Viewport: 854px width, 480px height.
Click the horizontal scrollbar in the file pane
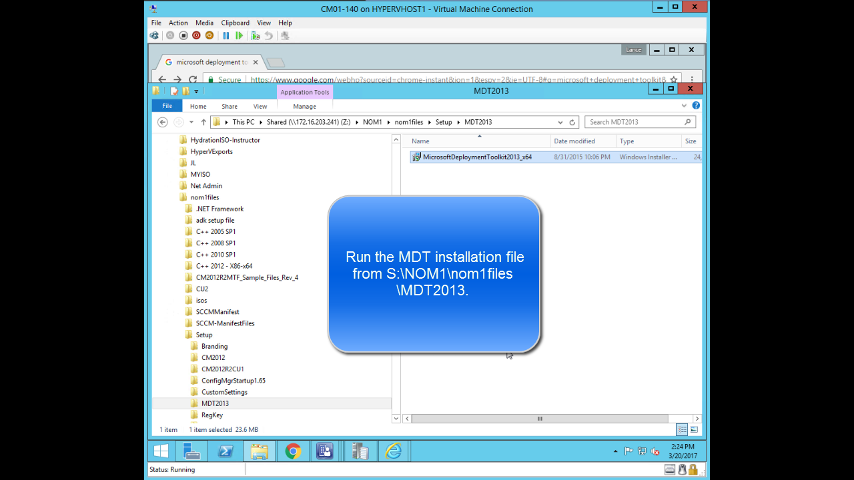pyautogui.click(x=540, y=418)
